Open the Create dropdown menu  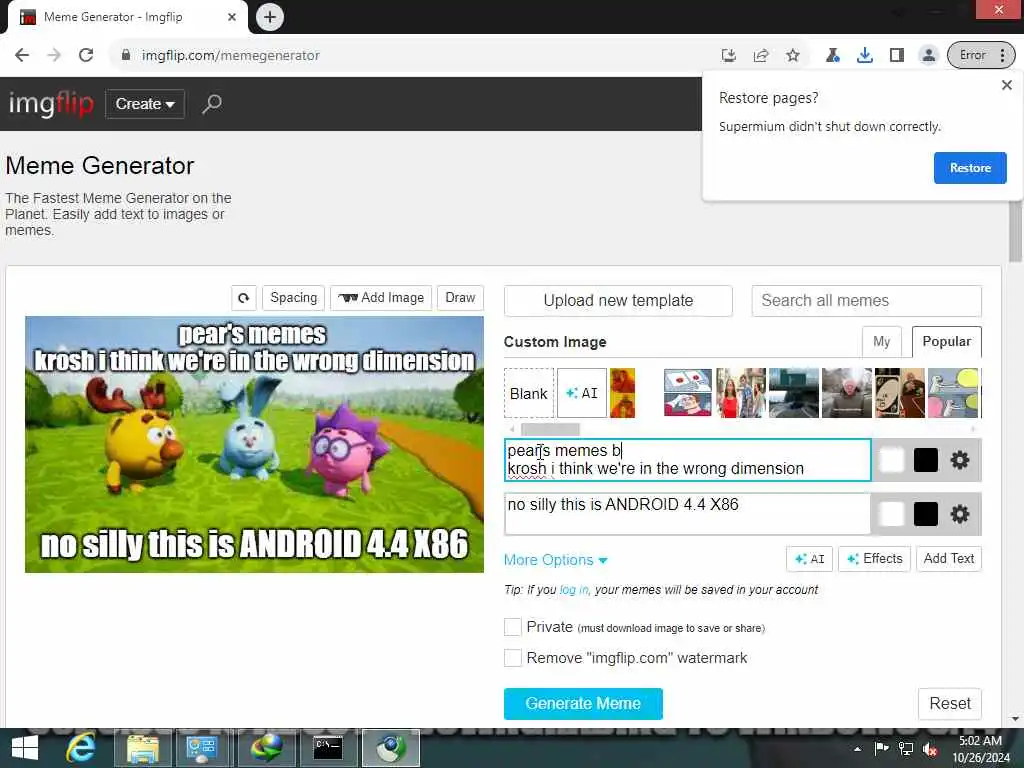[x=145, y=104]
